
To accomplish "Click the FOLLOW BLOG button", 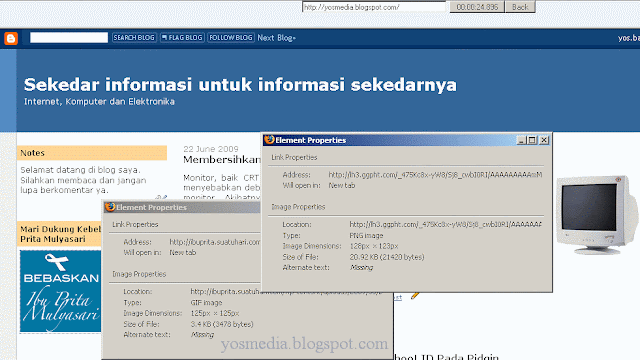I will [x=231, y=38].
